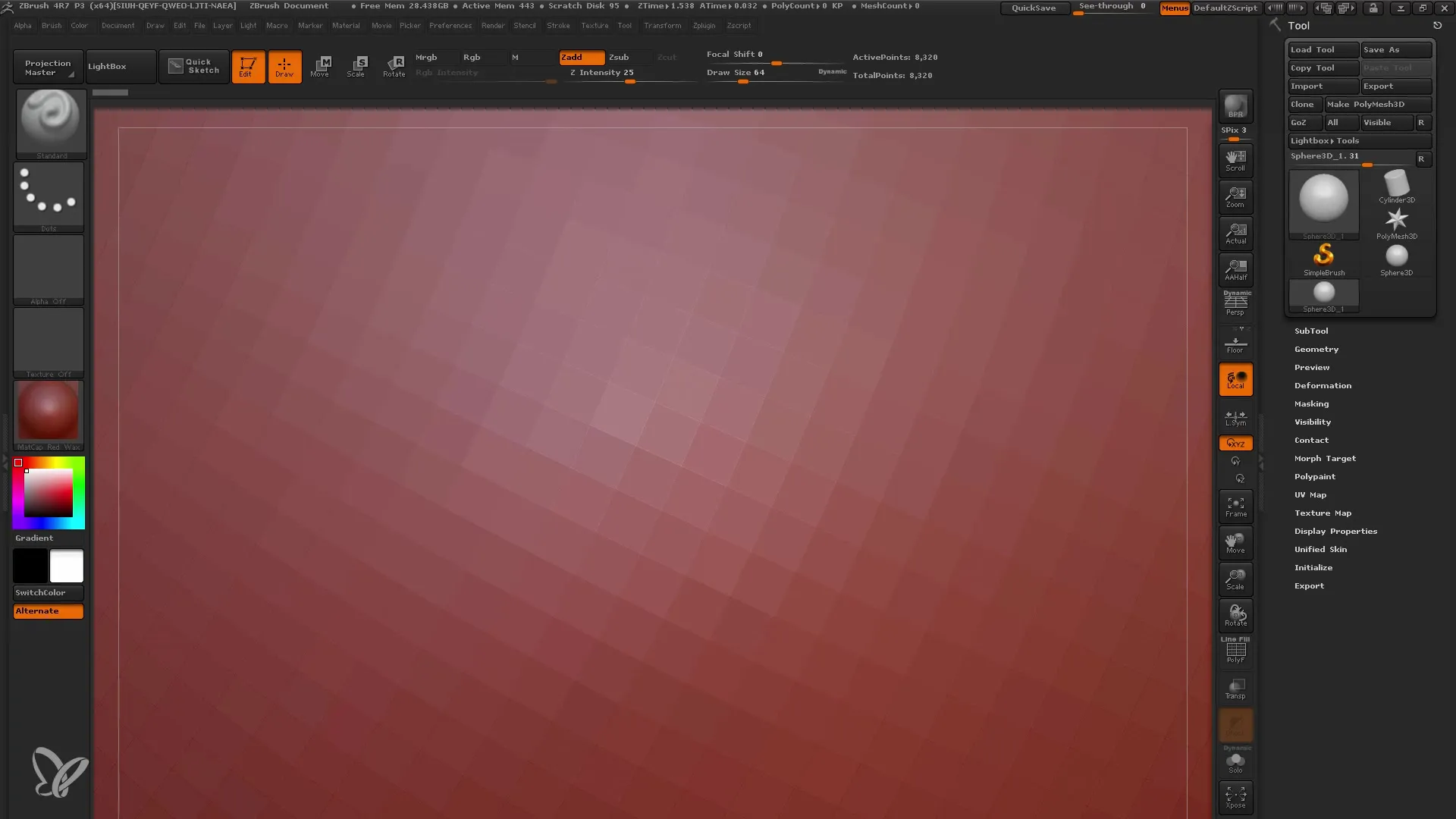
Task: Select the Frame view icon
Action: (x=1236, y=507)
